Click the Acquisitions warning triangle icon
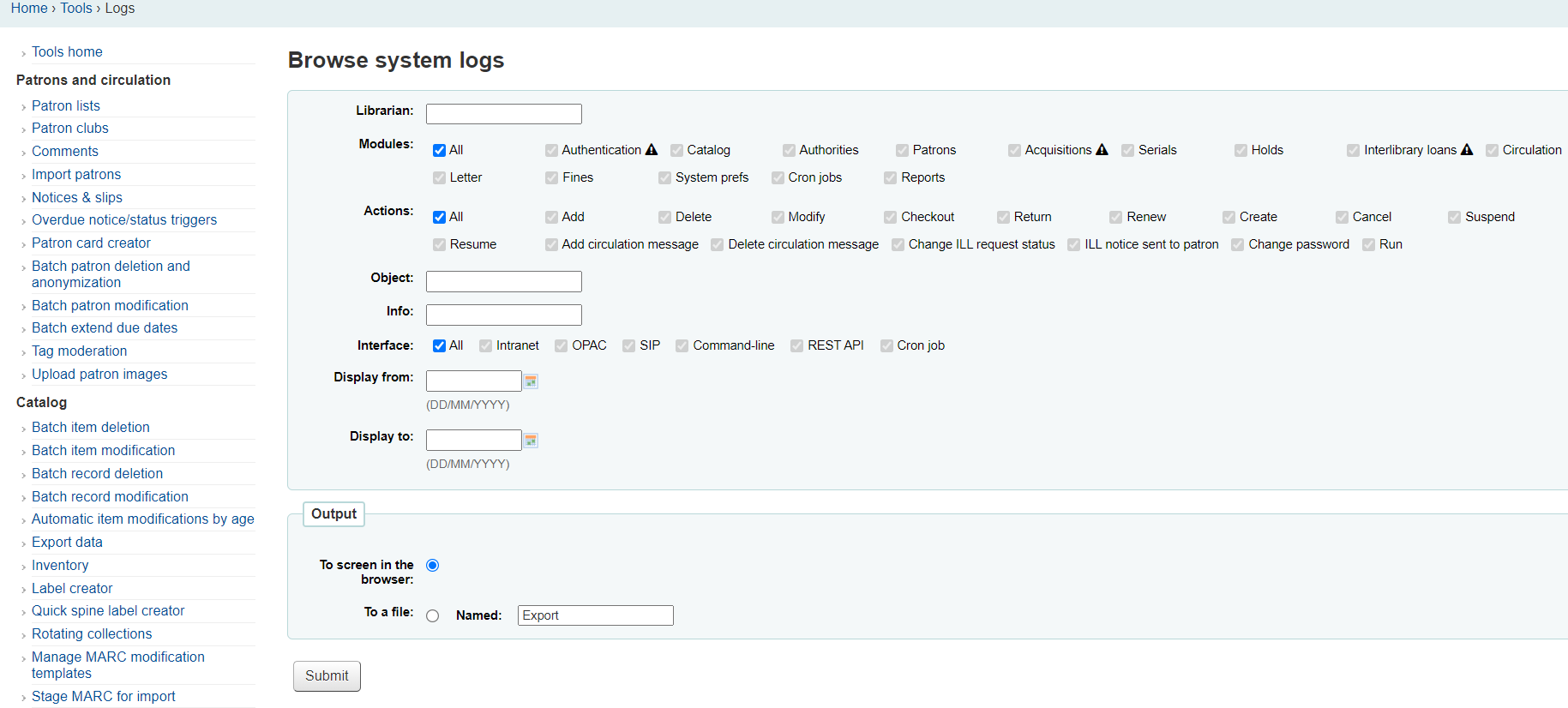 coord(1102,150)
